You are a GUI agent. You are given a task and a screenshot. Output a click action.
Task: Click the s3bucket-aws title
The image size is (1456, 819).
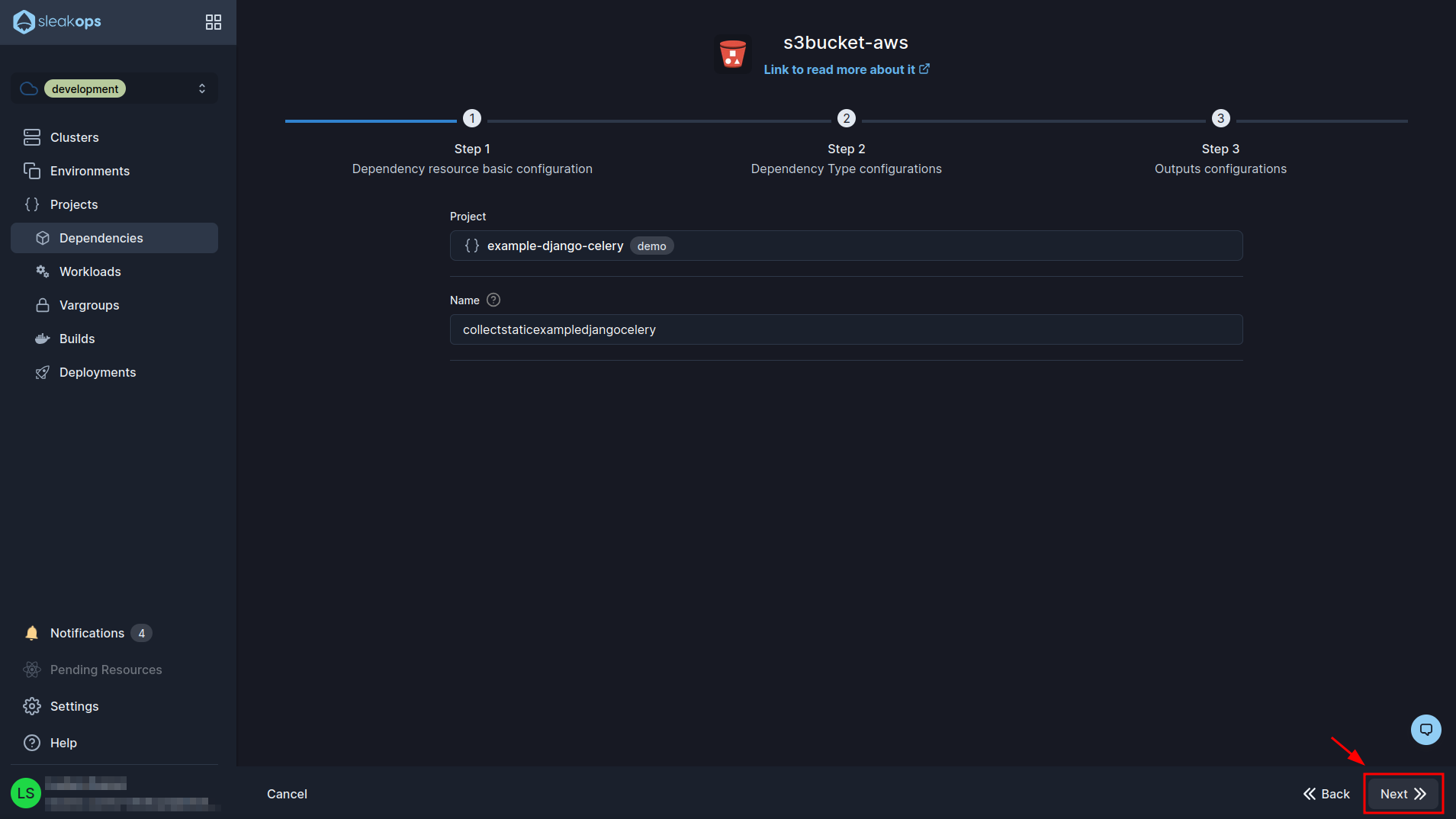(x=846, y=43)
